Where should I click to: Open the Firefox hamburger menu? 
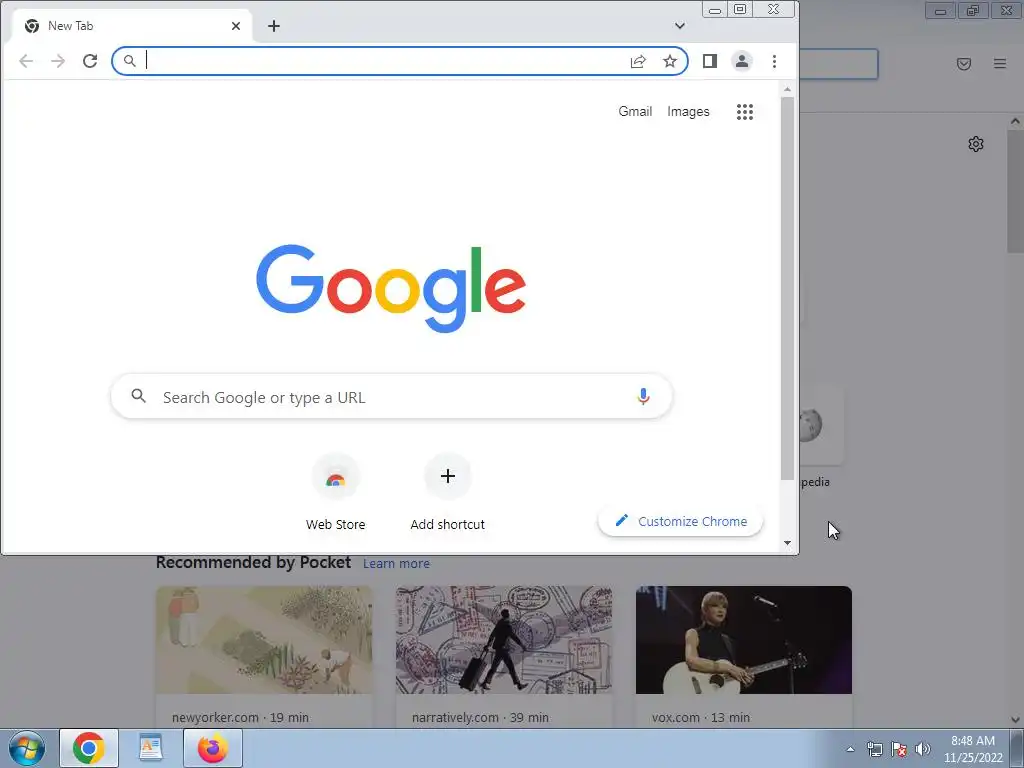(1000, 64)
